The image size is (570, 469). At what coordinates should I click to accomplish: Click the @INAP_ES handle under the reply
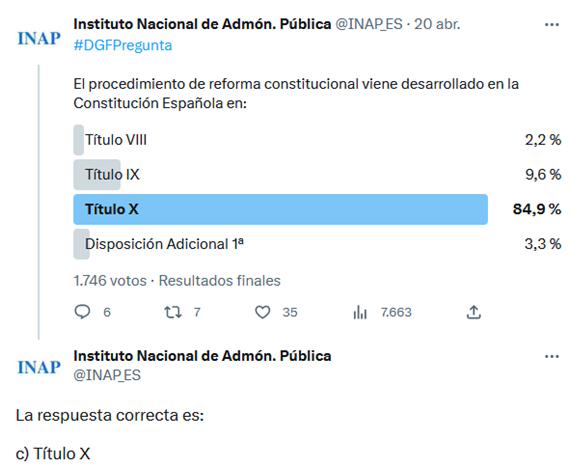[107, 375]
